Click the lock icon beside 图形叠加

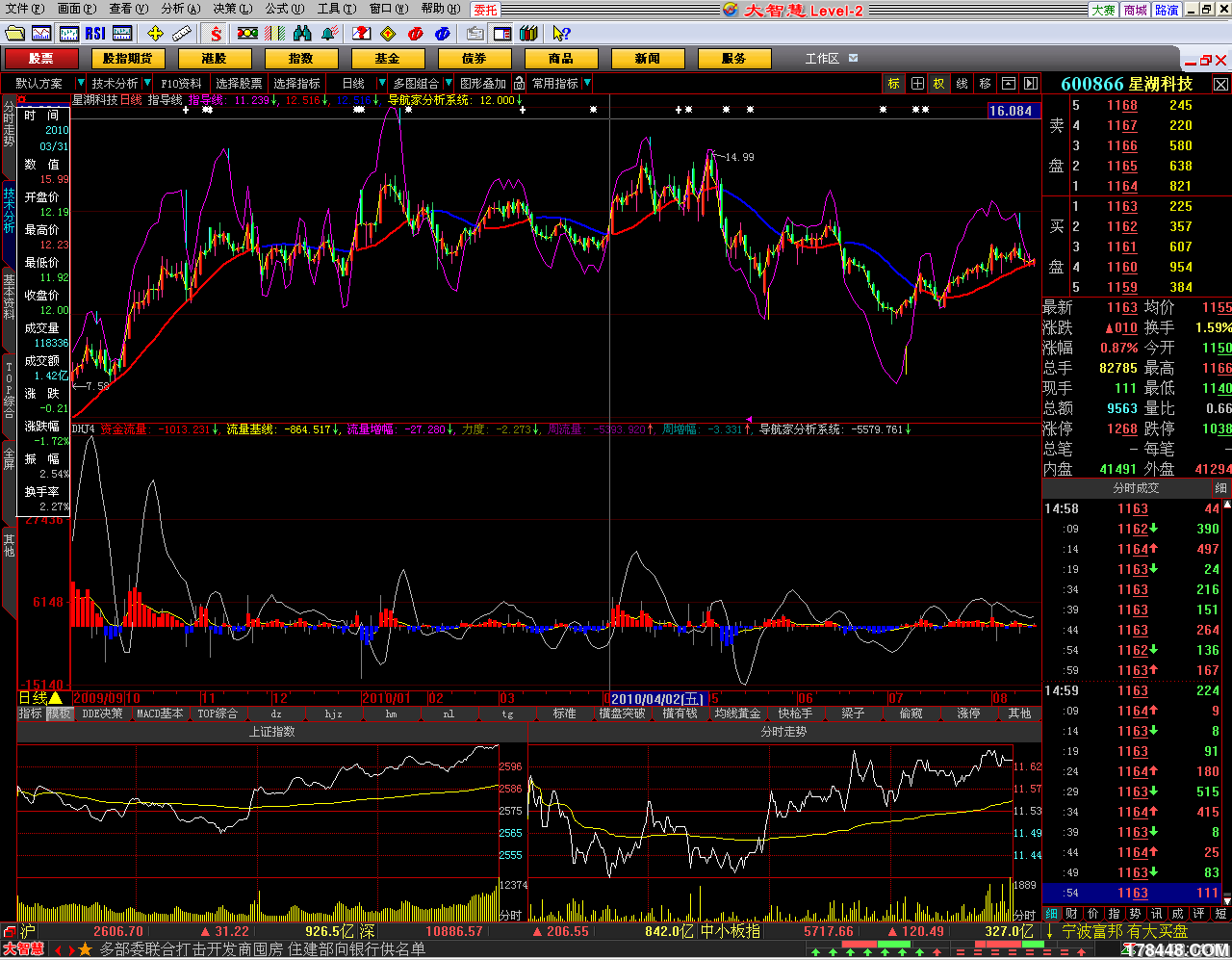point(520,84)
